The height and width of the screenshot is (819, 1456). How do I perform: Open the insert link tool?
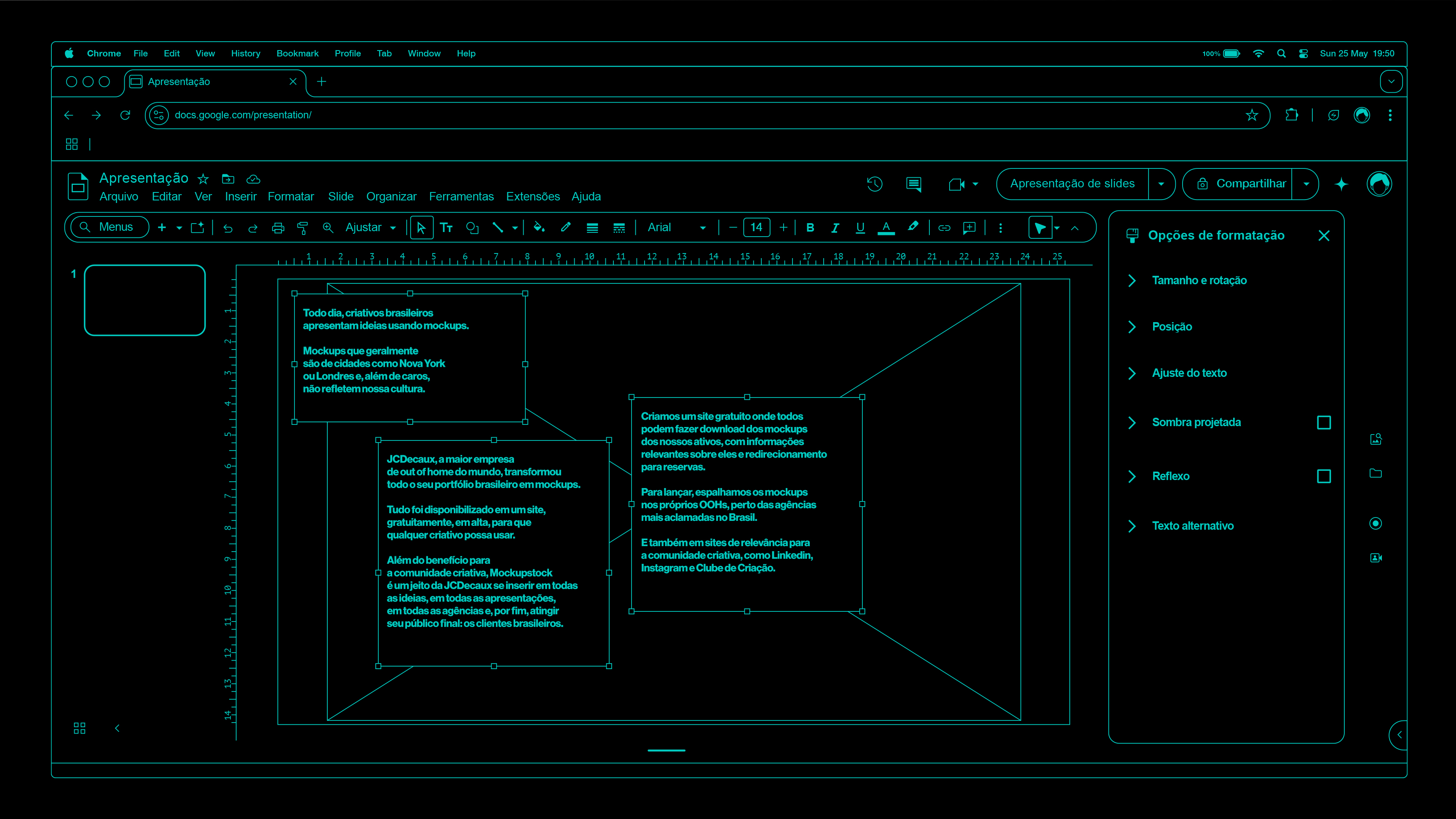click(x=944, y=228)
